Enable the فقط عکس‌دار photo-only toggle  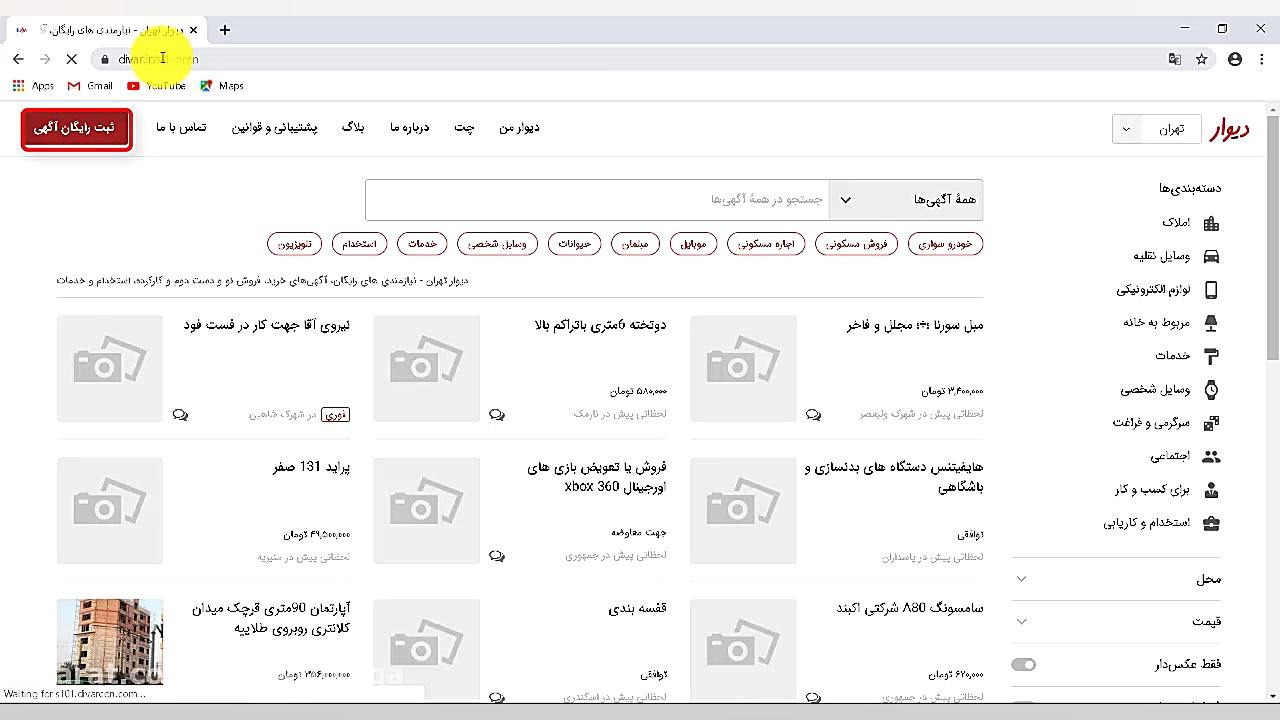click(x=1023, y=664)
